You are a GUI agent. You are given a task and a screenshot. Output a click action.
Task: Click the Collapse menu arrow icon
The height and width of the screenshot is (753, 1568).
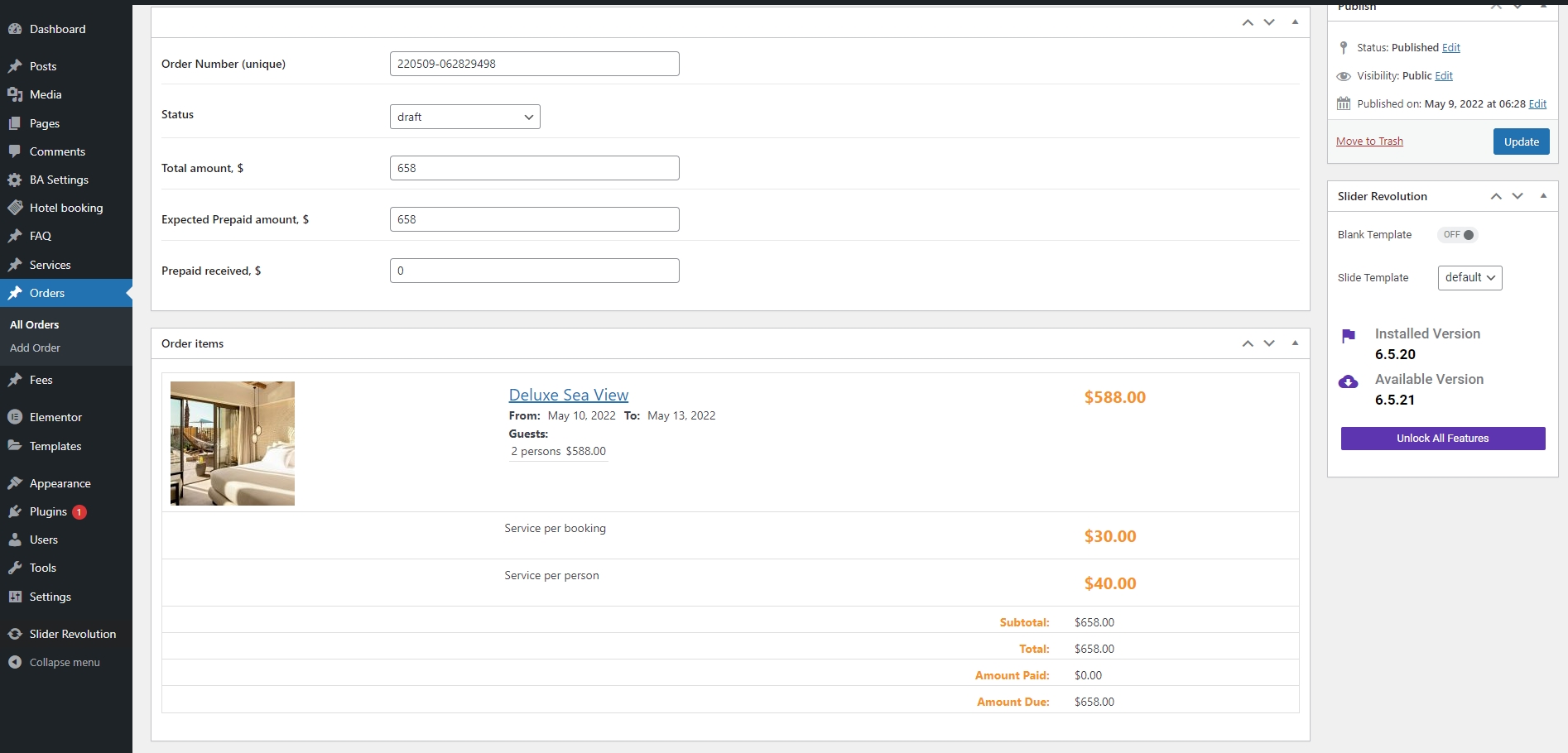point(15,662)
